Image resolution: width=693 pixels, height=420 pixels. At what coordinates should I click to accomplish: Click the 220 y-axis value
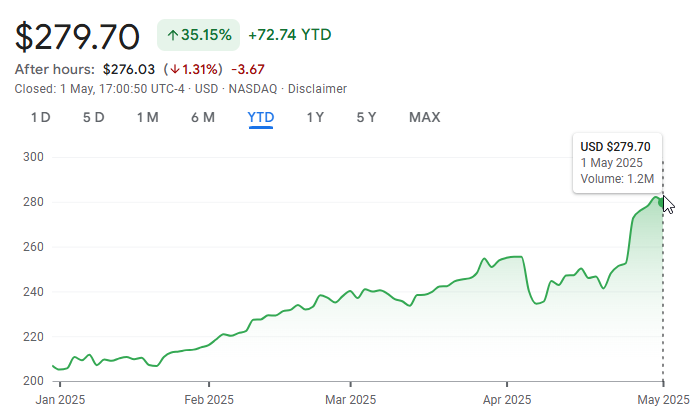[33, 336]
